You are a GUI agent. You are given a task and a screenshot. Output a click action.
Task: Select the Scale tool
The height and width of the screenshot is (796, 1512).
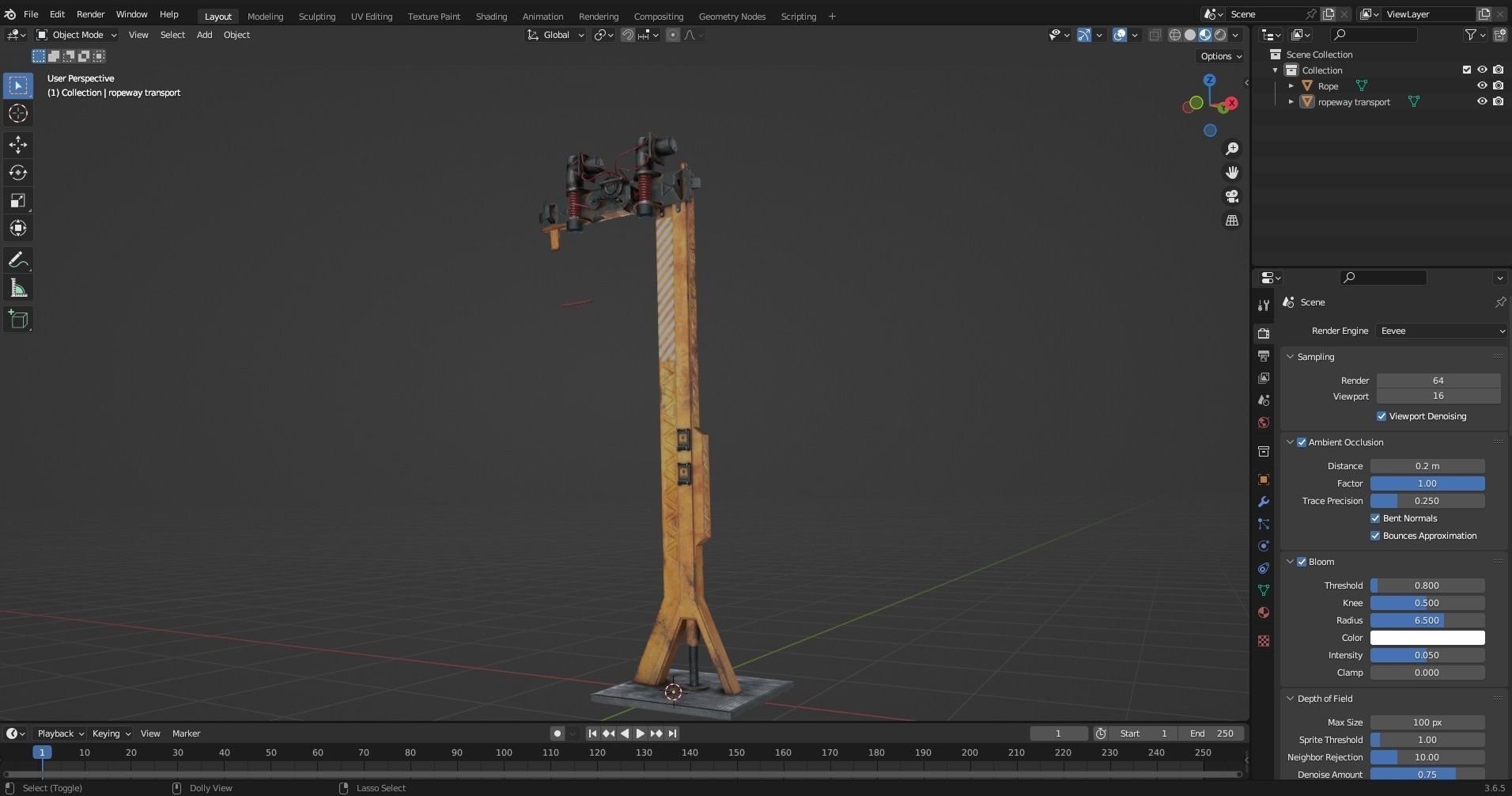[x=18, y=200]
